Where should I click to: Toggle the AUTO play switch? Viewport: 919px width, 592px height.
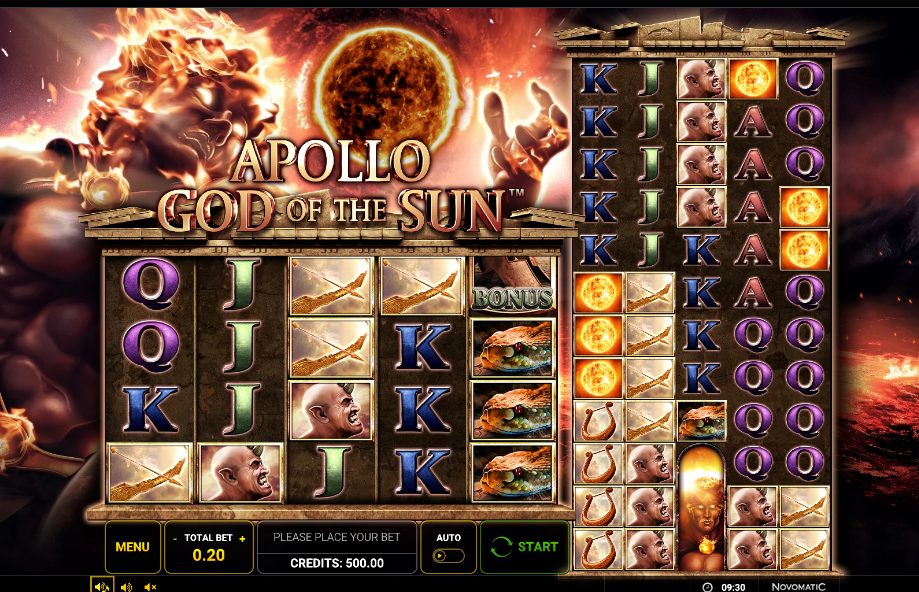[x=448, y=555]
